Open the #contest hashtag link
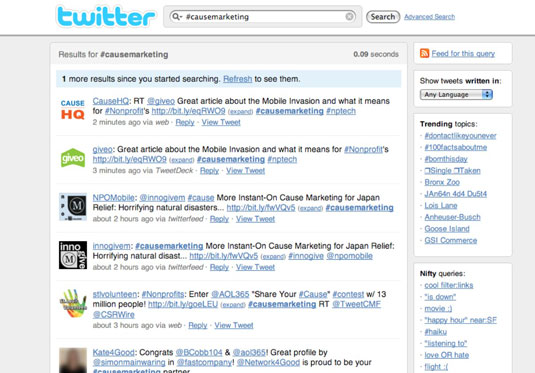Screen dimensions: 535x373 click(x=348, y=294)
